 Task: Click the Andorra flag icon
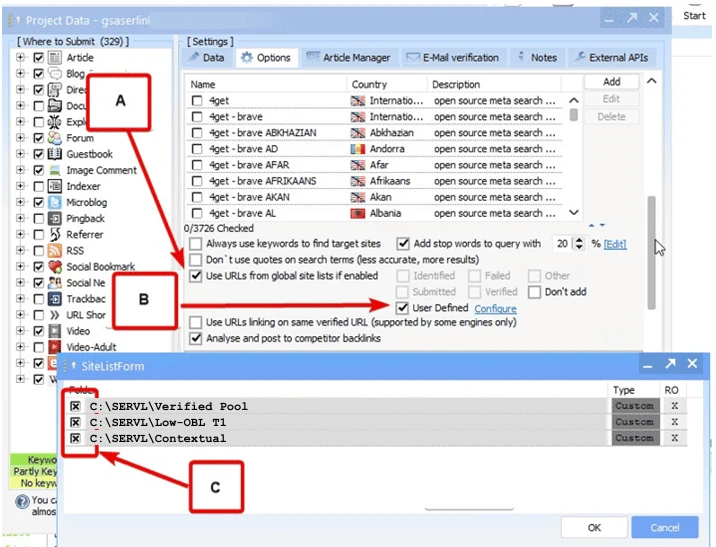pos(358,149)
